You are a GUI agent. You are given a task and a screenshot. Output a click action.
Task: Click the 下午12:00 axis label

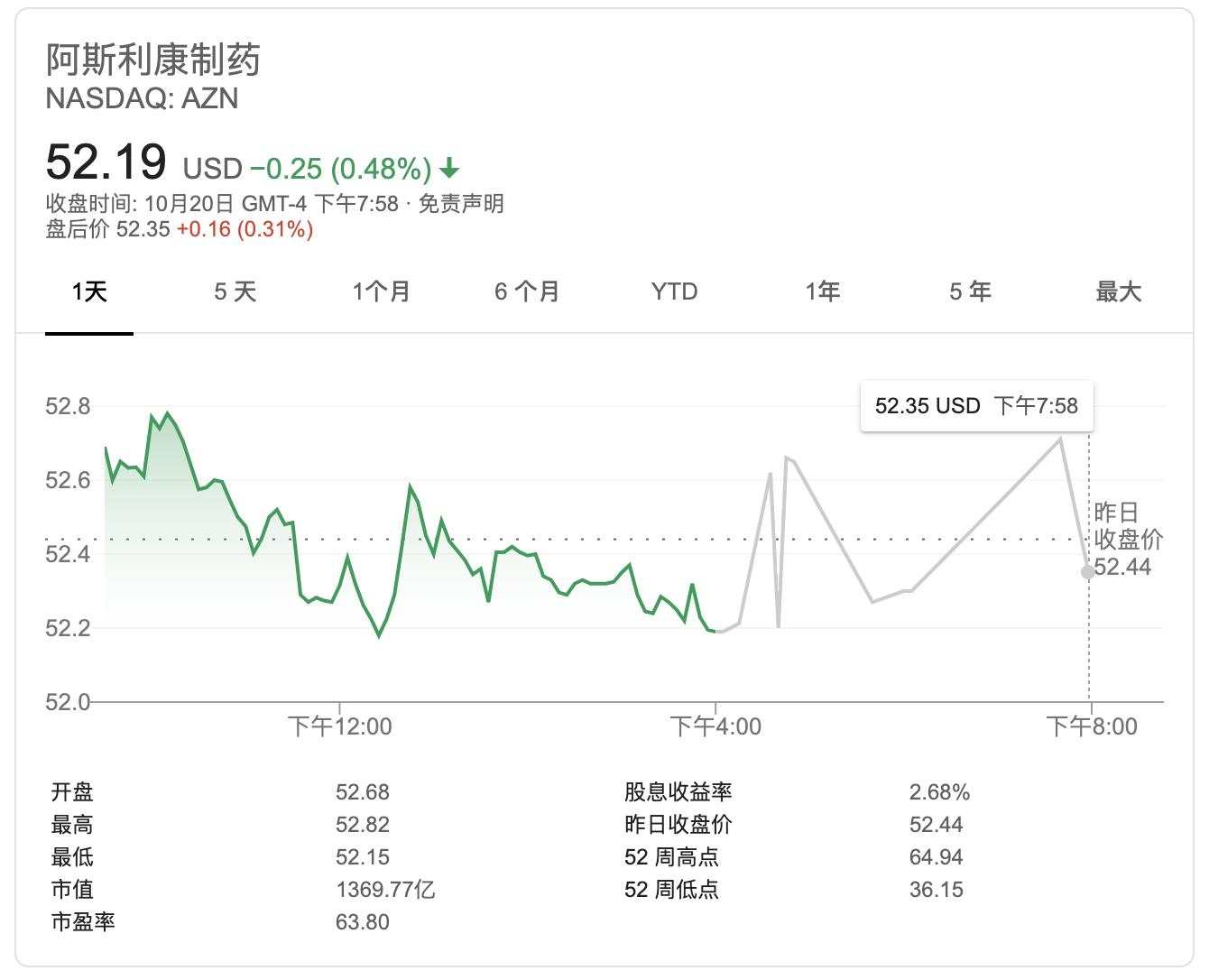(x=340, y=726)
